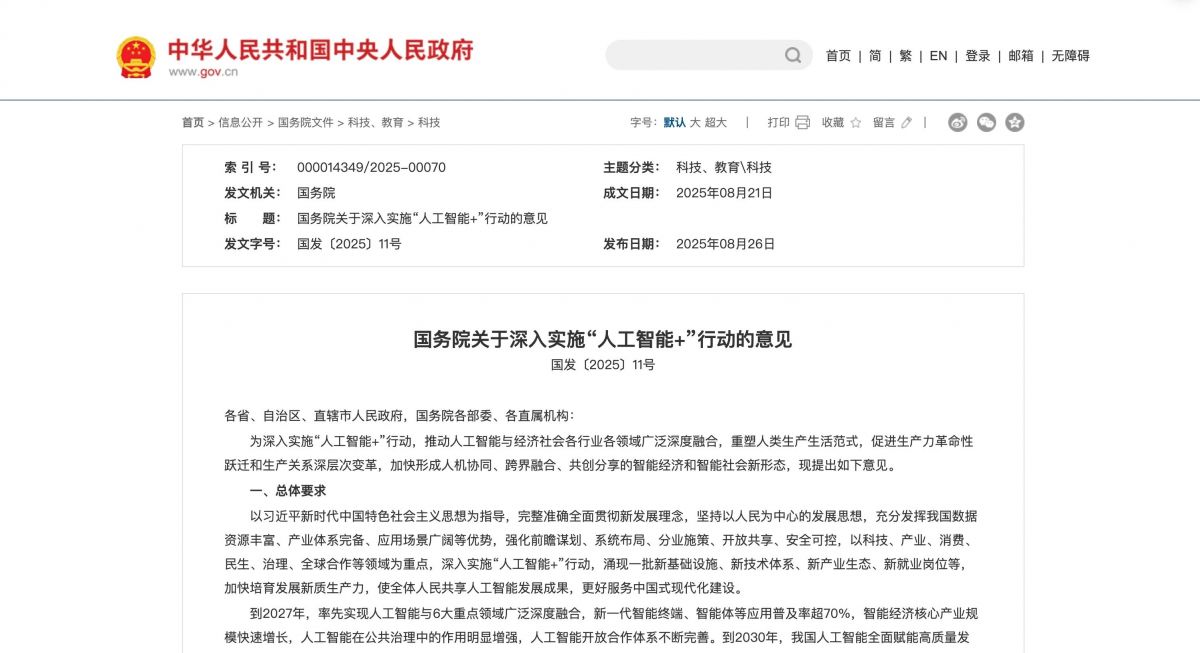Switch font size to 超大
Screen dimensions: 1200x653
(716, 123)
